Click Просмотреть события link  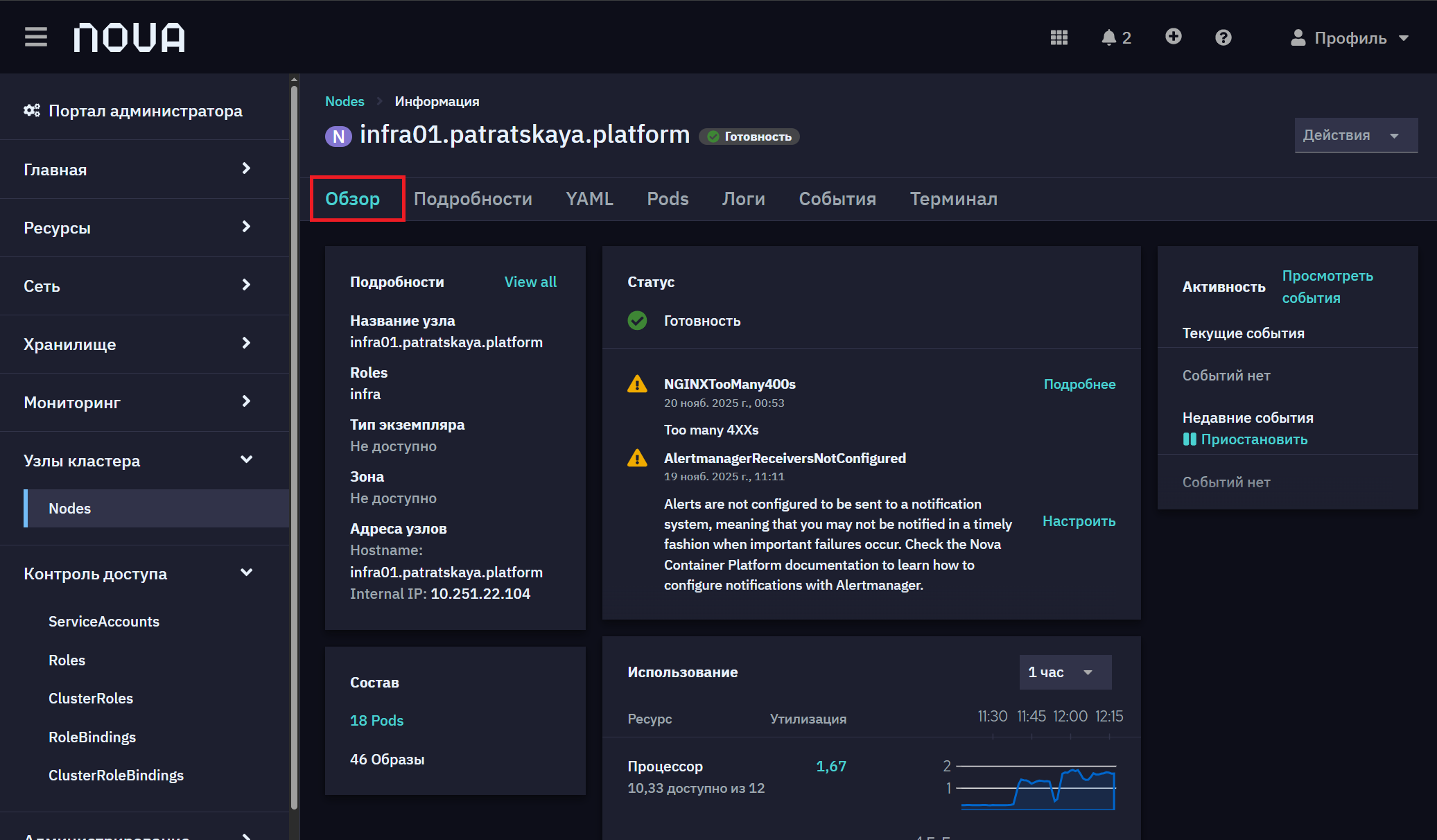click(1327, 286)
